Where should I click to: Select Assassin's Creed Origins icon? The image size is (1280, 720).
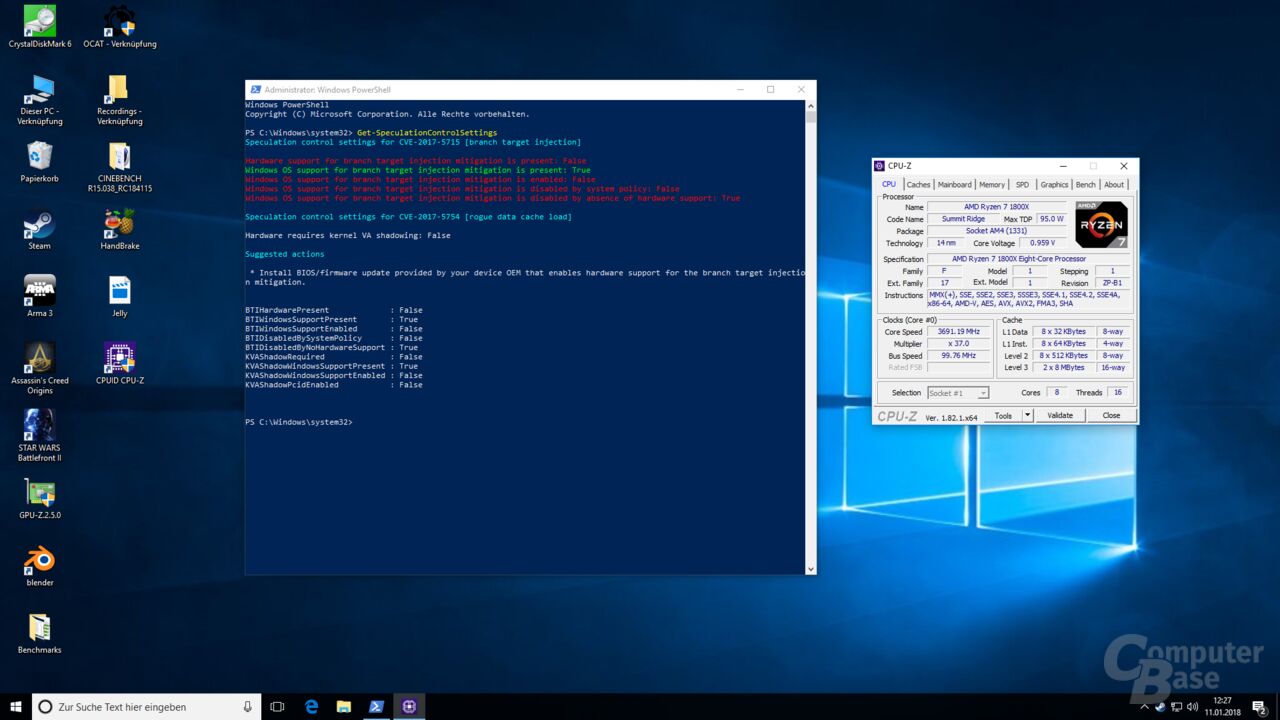pyautogui.click(x=40, y=368)
